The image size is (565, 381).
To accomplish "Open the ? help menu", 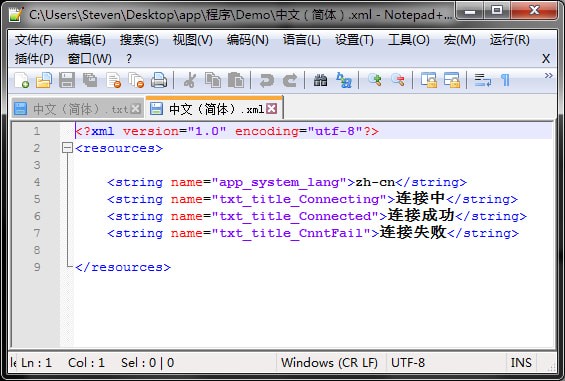I will coord(129,59).
